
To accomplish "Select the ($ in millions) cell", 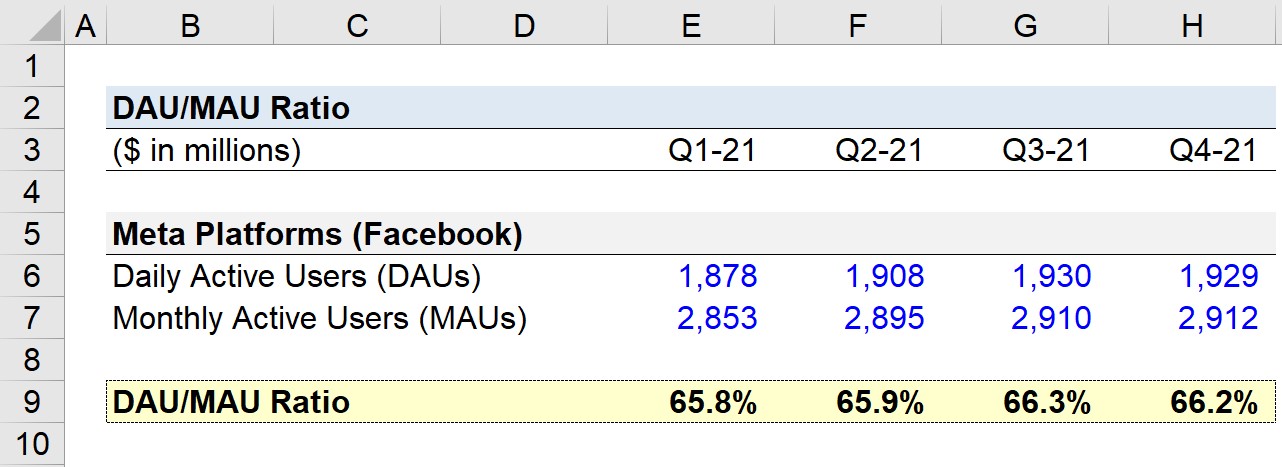I will [207, 151].
